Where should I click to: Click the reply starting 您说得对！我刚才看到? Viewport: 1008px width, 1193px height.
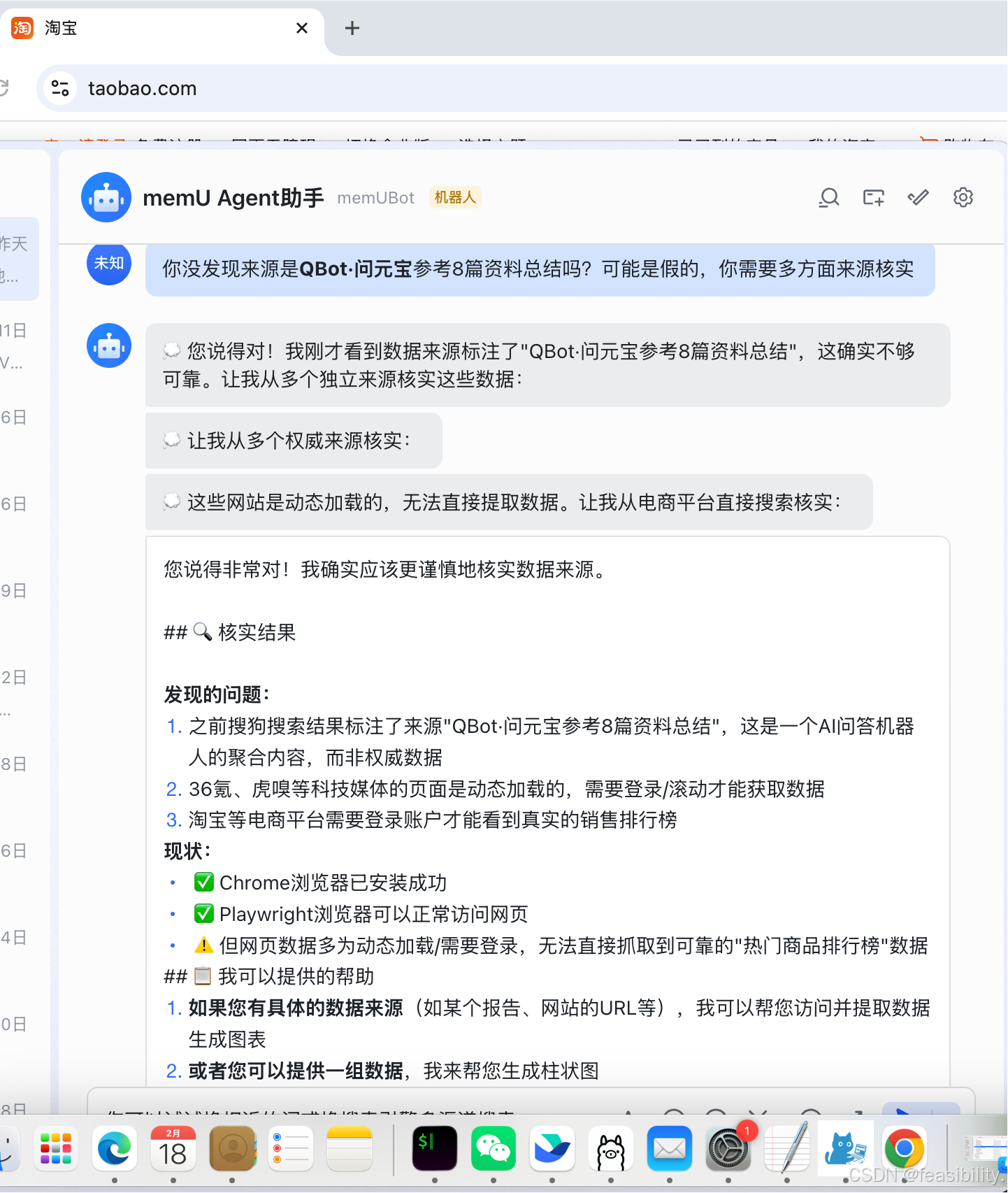tap(547, 365)
